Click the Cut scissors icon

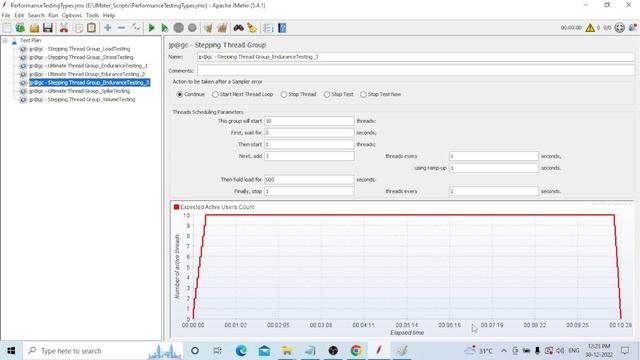pos(64,28)
